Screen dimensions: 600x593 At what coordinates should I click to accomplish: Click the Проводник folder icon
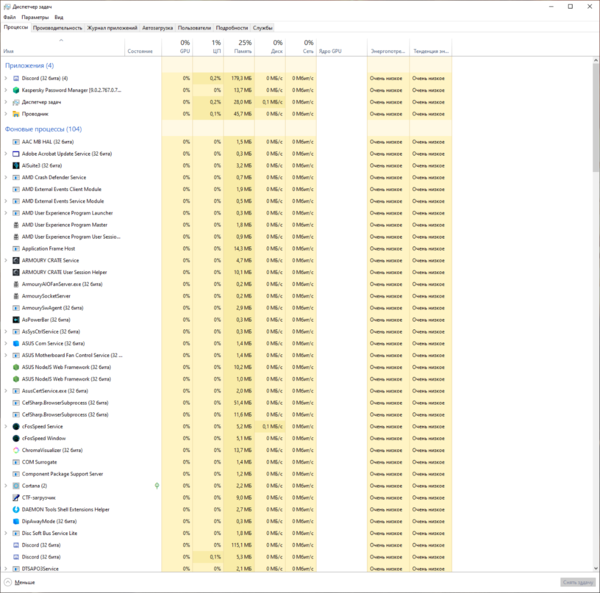tap(16, 114)
